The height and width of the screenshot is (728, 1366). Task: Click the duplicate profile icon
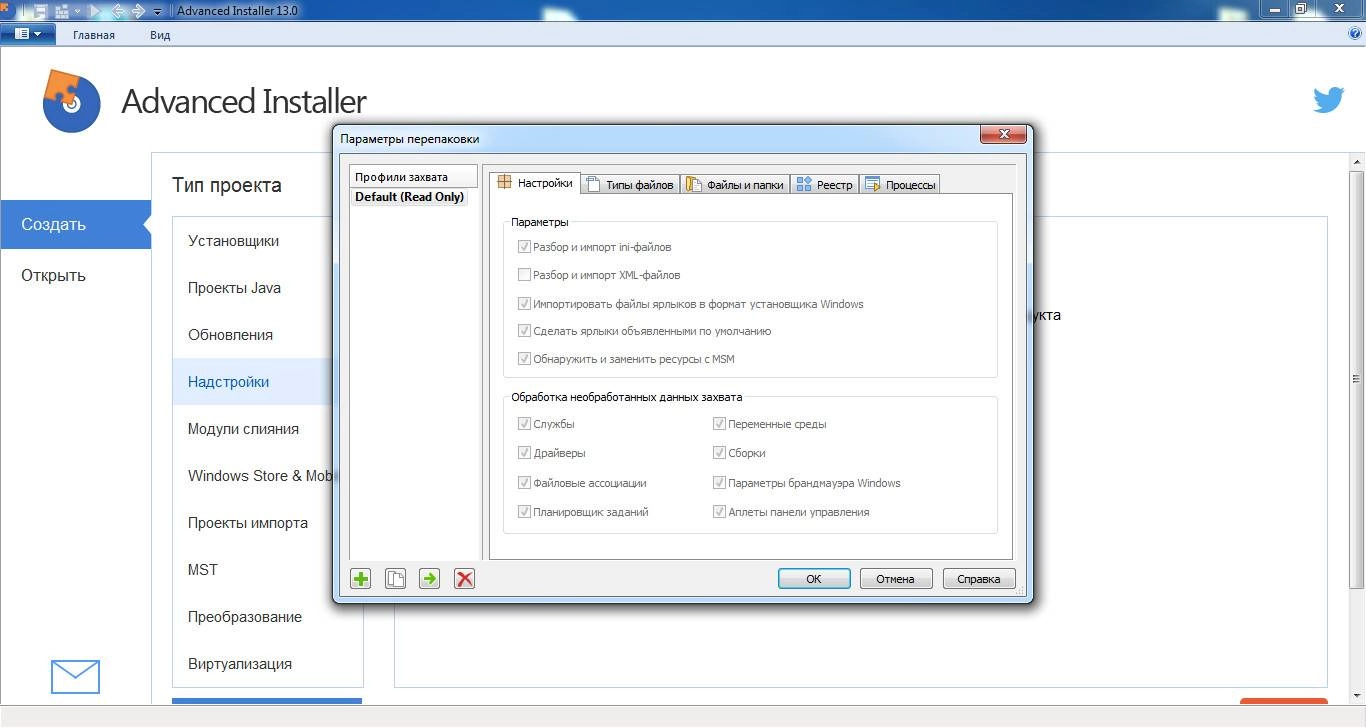[x=395, y=578]
